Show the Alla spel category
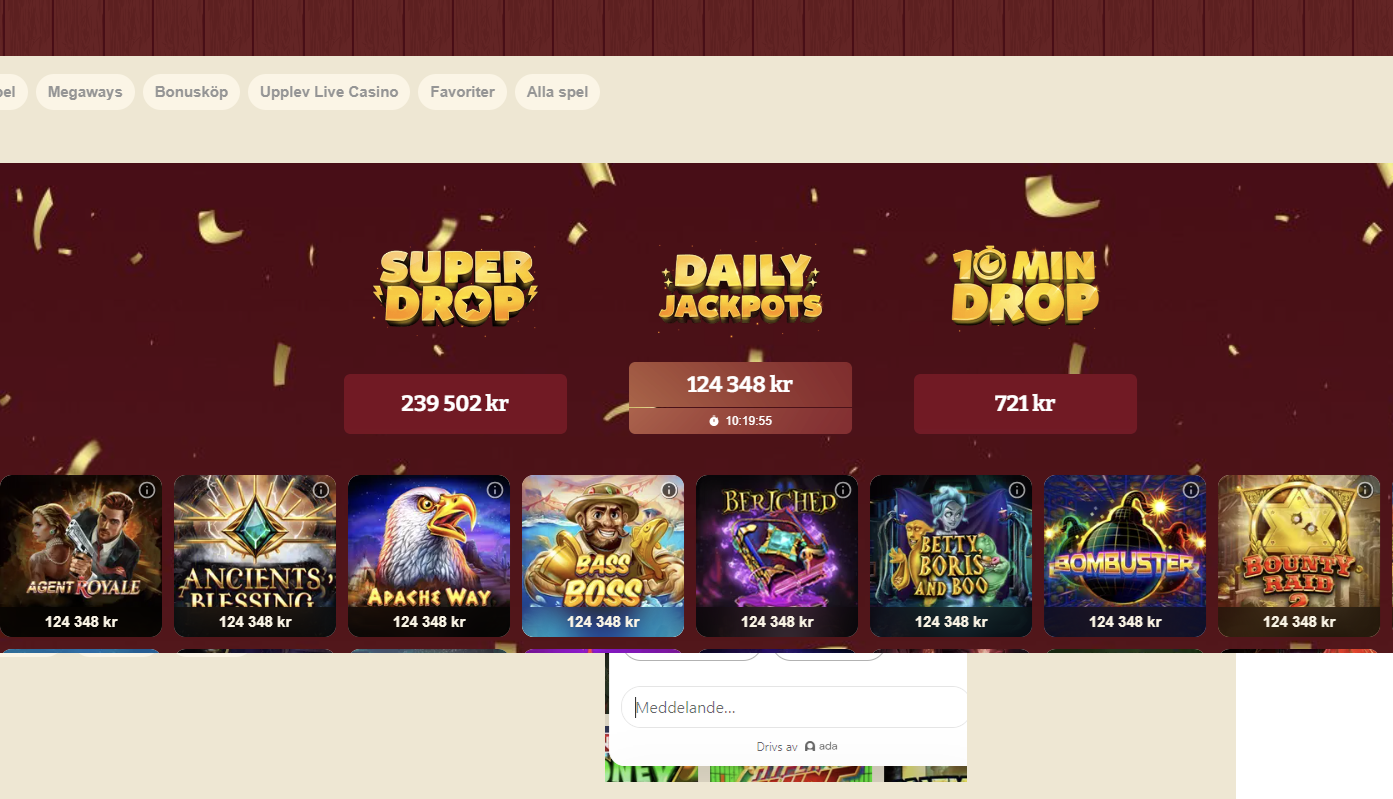Image resolution: width=1393 pixels, height=799 pixels. click(x=557, y=92)
